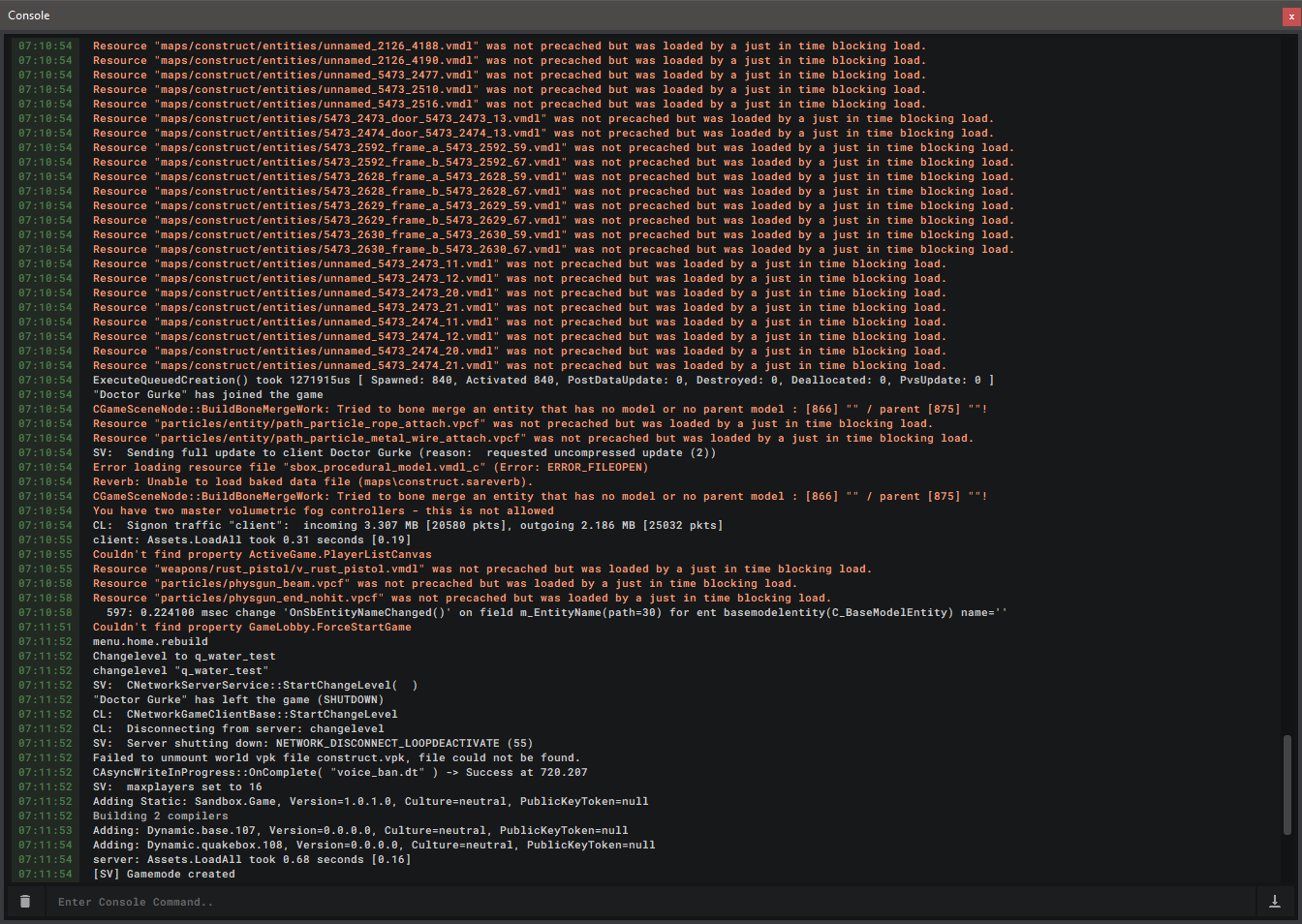
Task: Select the unnamed_5473_2474_20.vmdl line
Action: pos(520,351)
